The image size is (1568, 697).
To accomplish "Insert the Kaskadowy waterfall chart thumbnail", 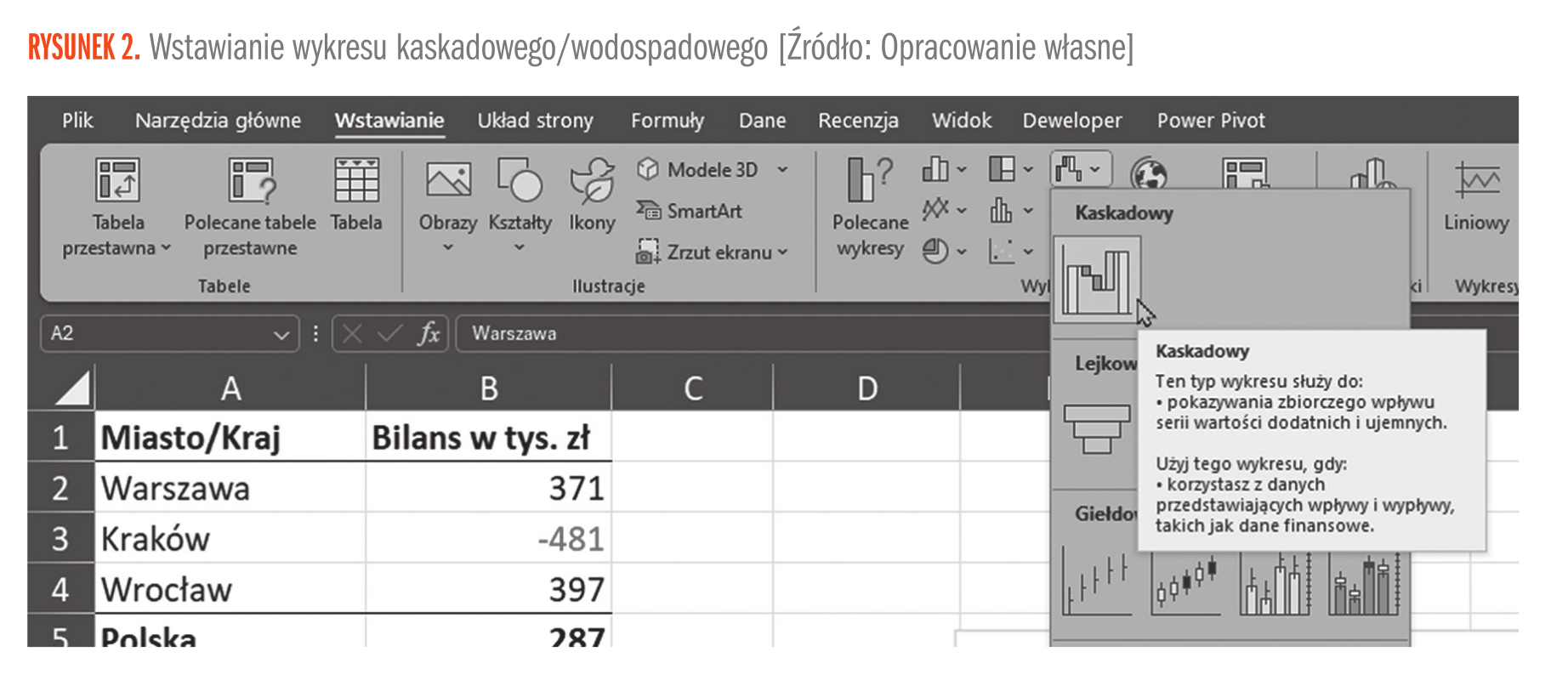I will click(1096, 279).
